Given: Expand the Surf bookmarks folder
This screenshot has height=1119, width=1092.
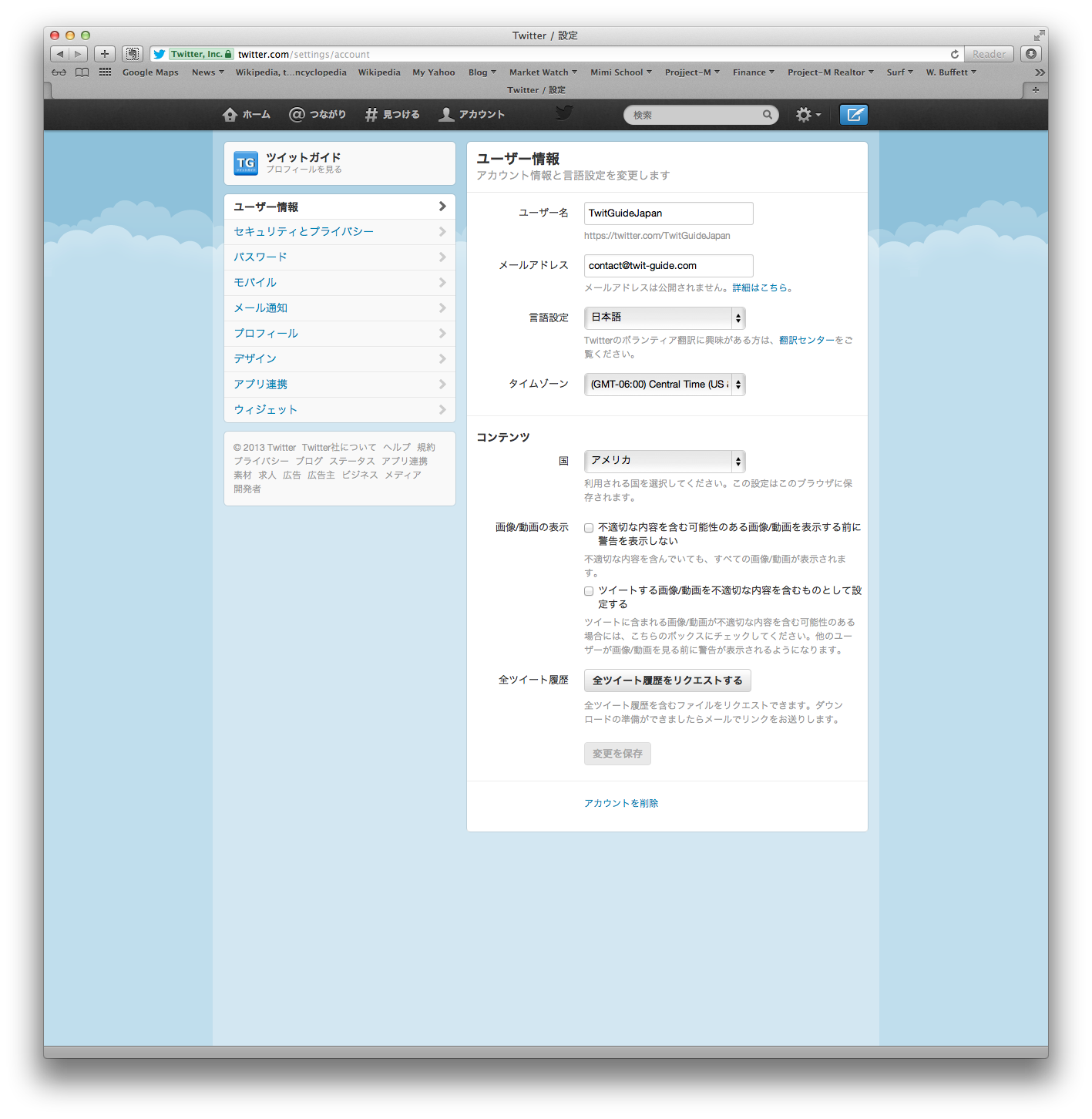Looking at the screenshot, I should pyautogui.click(x=899, y=72).
